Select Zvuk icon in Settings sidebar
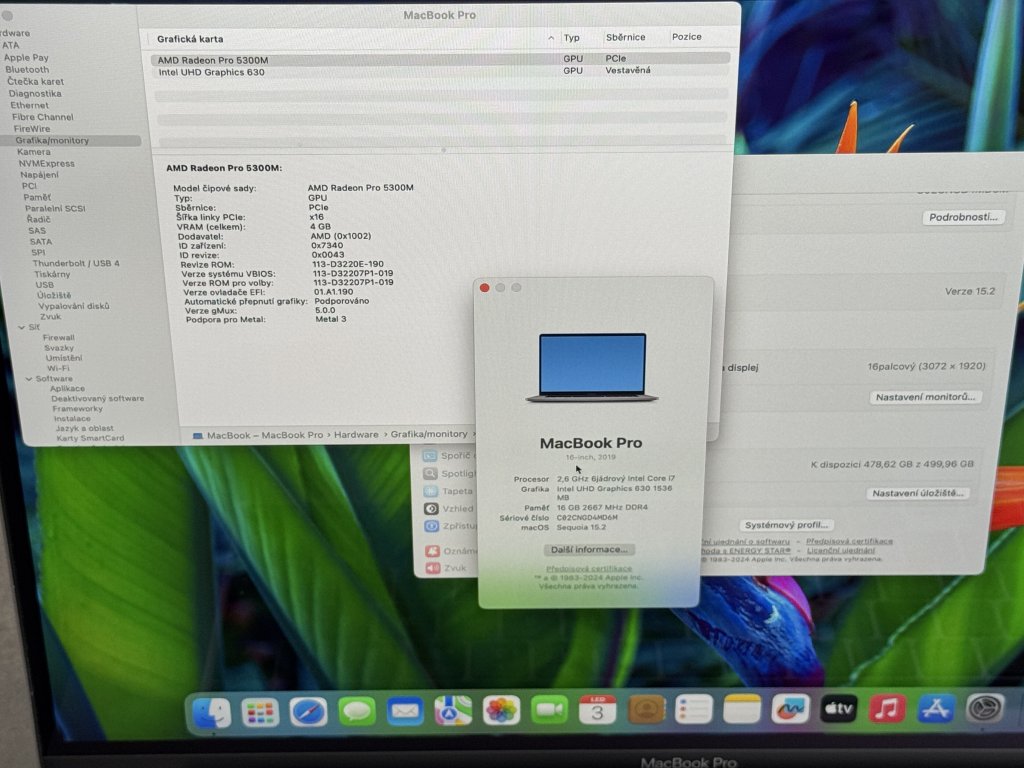The height and width of the screenshot is (768, 1024). point(433,568)
